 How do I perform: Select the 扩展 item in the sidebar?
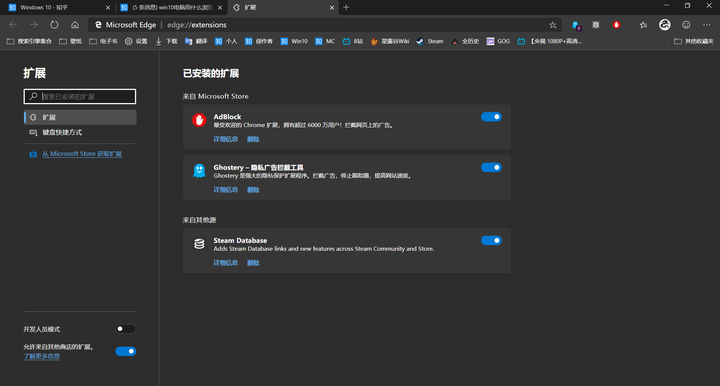(80, 117)
